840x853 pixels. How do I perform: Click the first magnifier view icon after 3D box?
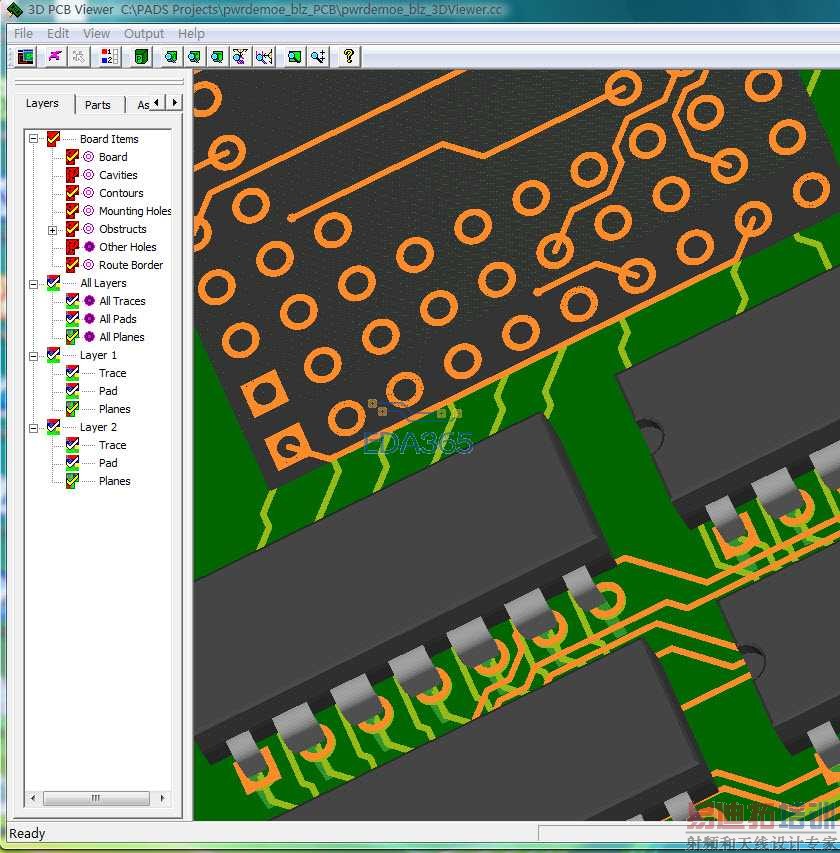tap(171, 57)
